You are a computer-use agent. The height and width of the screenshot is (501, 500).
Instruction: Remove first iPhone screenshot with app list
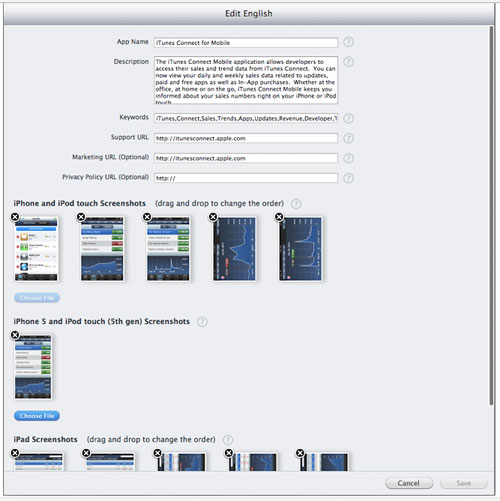15,217
